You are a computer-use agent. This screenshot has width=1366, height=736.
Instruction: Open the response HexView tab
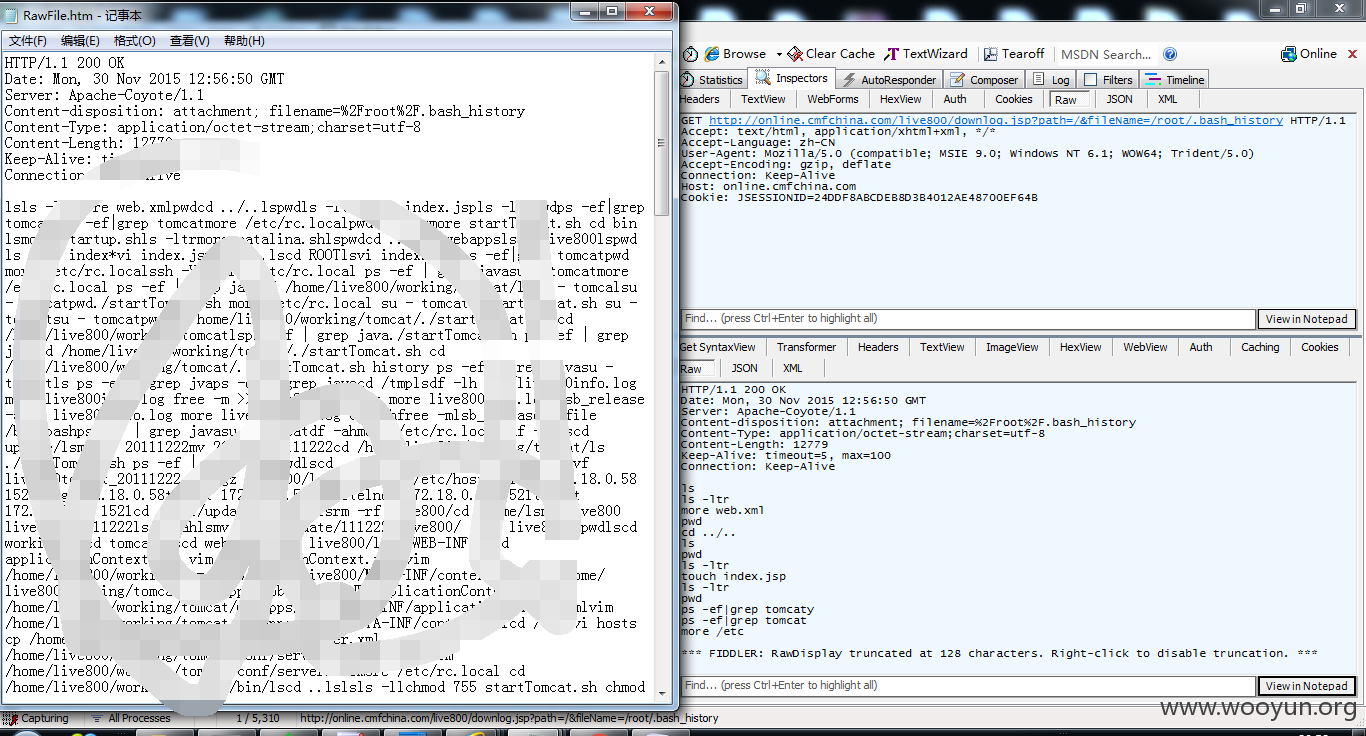pyautogui.click(x=1080, y=347)
